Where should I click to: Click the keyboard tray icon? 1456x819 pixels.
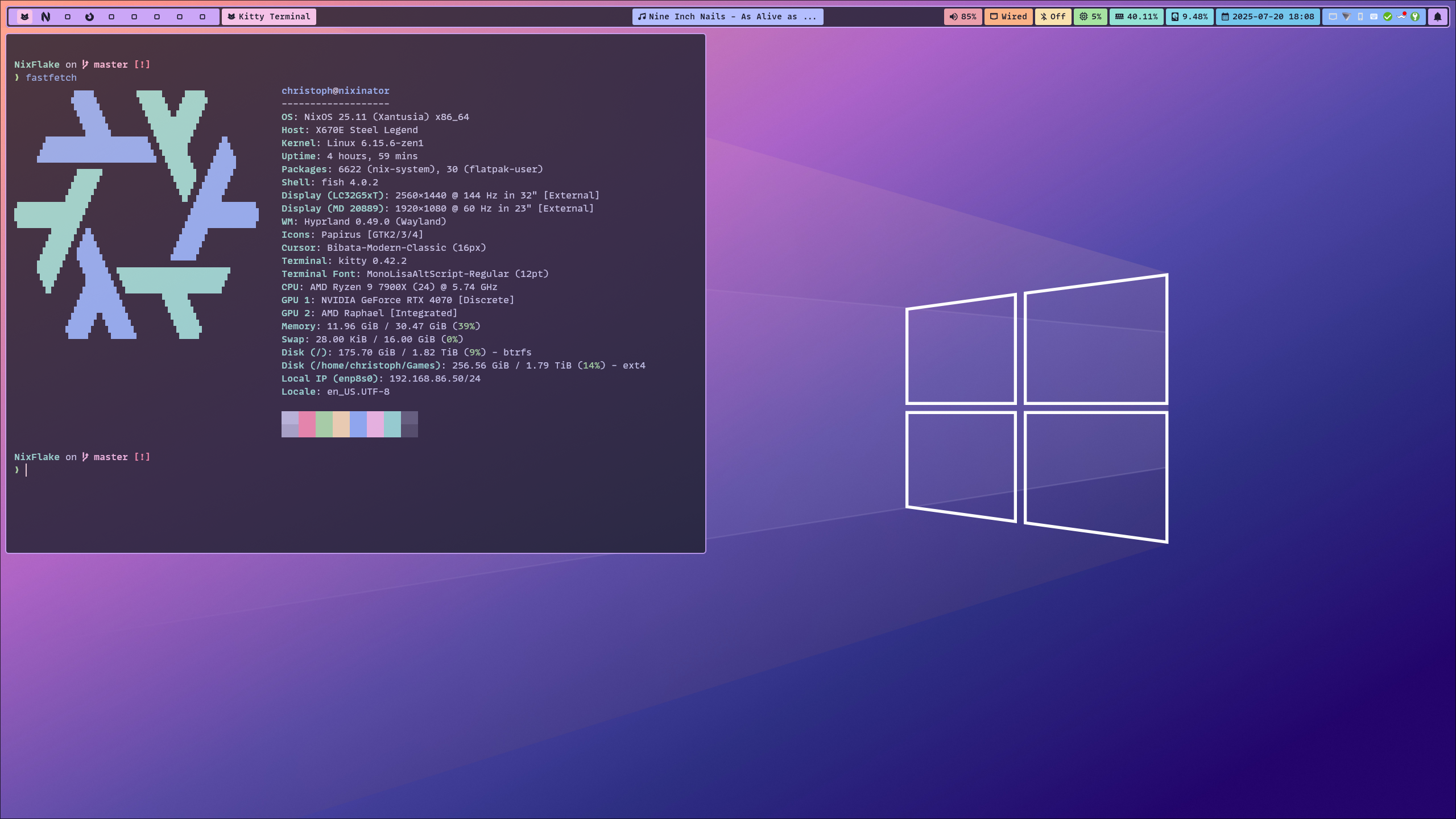[x=1374, y=16]
